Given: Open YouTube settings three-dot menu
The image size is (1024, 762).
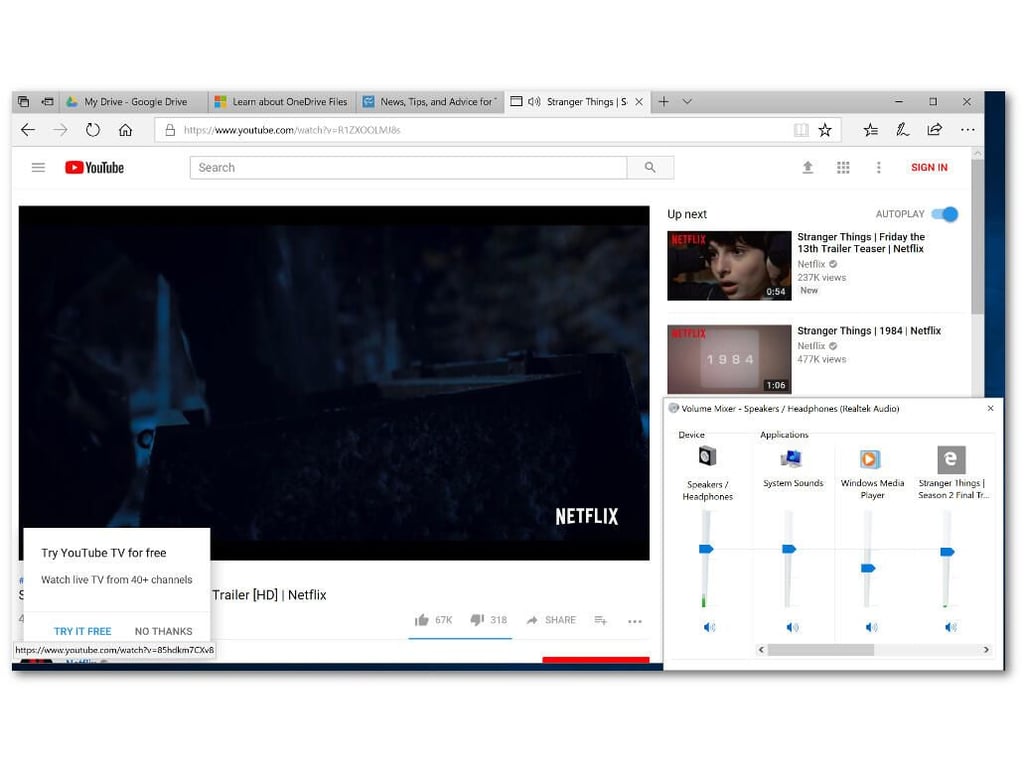Looking at the screenshot, I should 878,168.
